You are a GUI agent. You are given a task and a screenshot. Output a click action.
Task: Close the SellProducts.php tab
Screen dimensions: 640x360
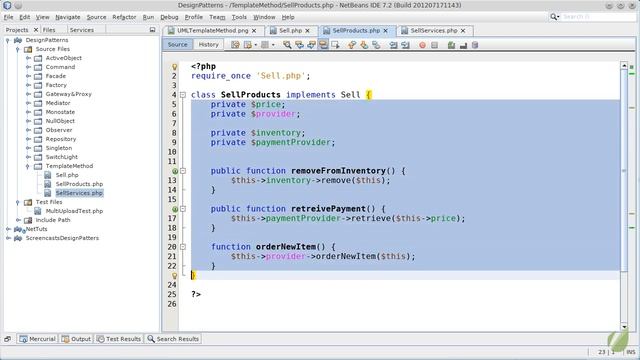coord(385,31)
